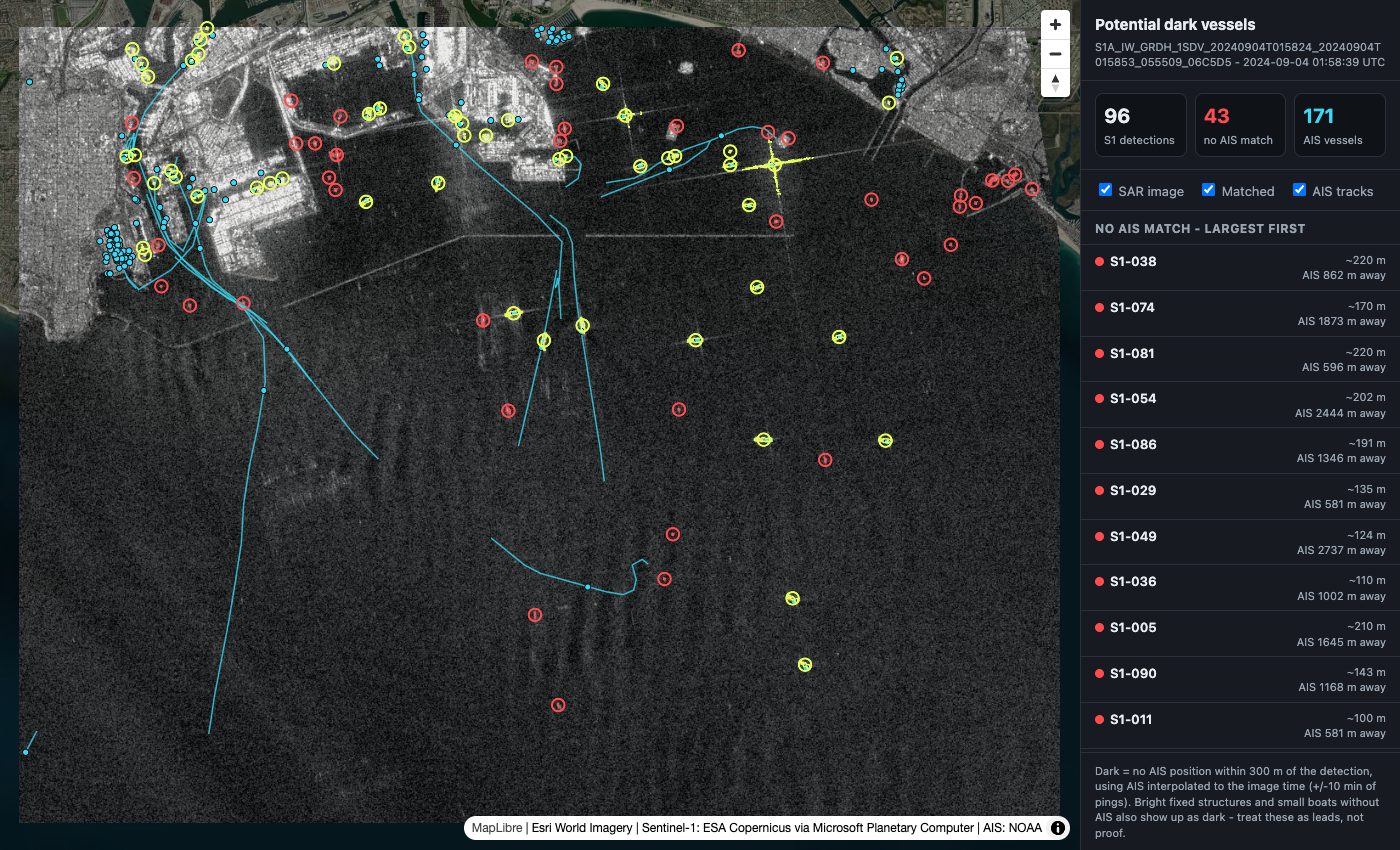The image size is (1400, 850).
Task: Click the large bright yellow cross-shaped detection
Action: 775,164
